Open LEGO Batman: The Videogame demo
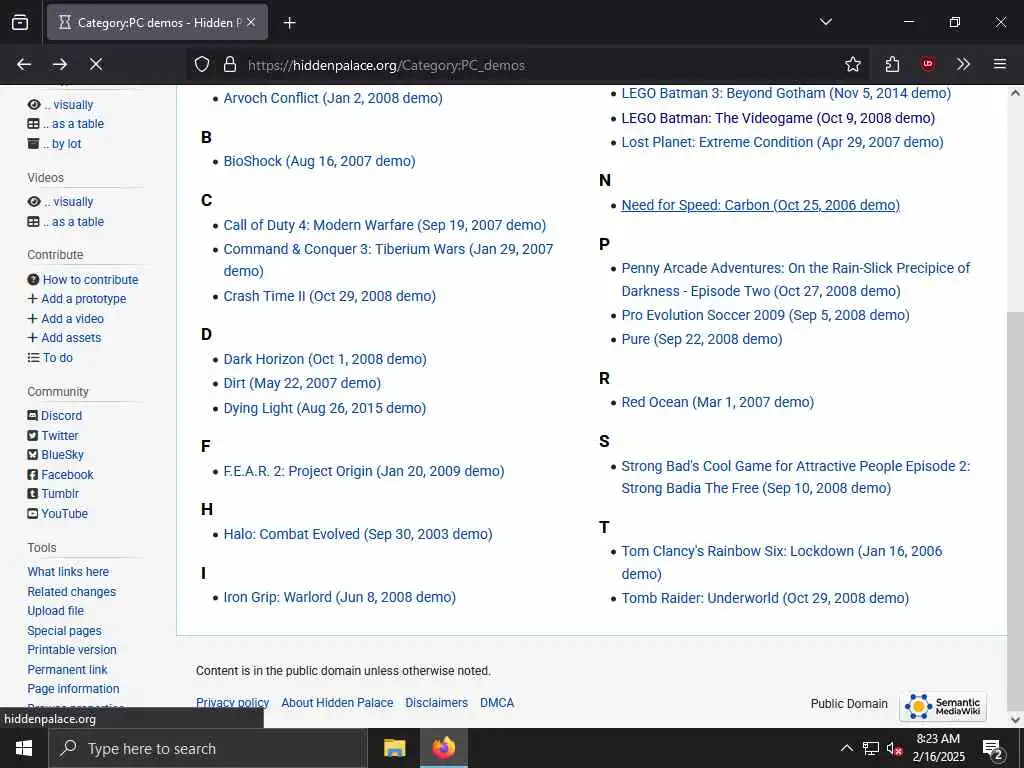Screen dimensions: 1024x768 tap(778, 118)
